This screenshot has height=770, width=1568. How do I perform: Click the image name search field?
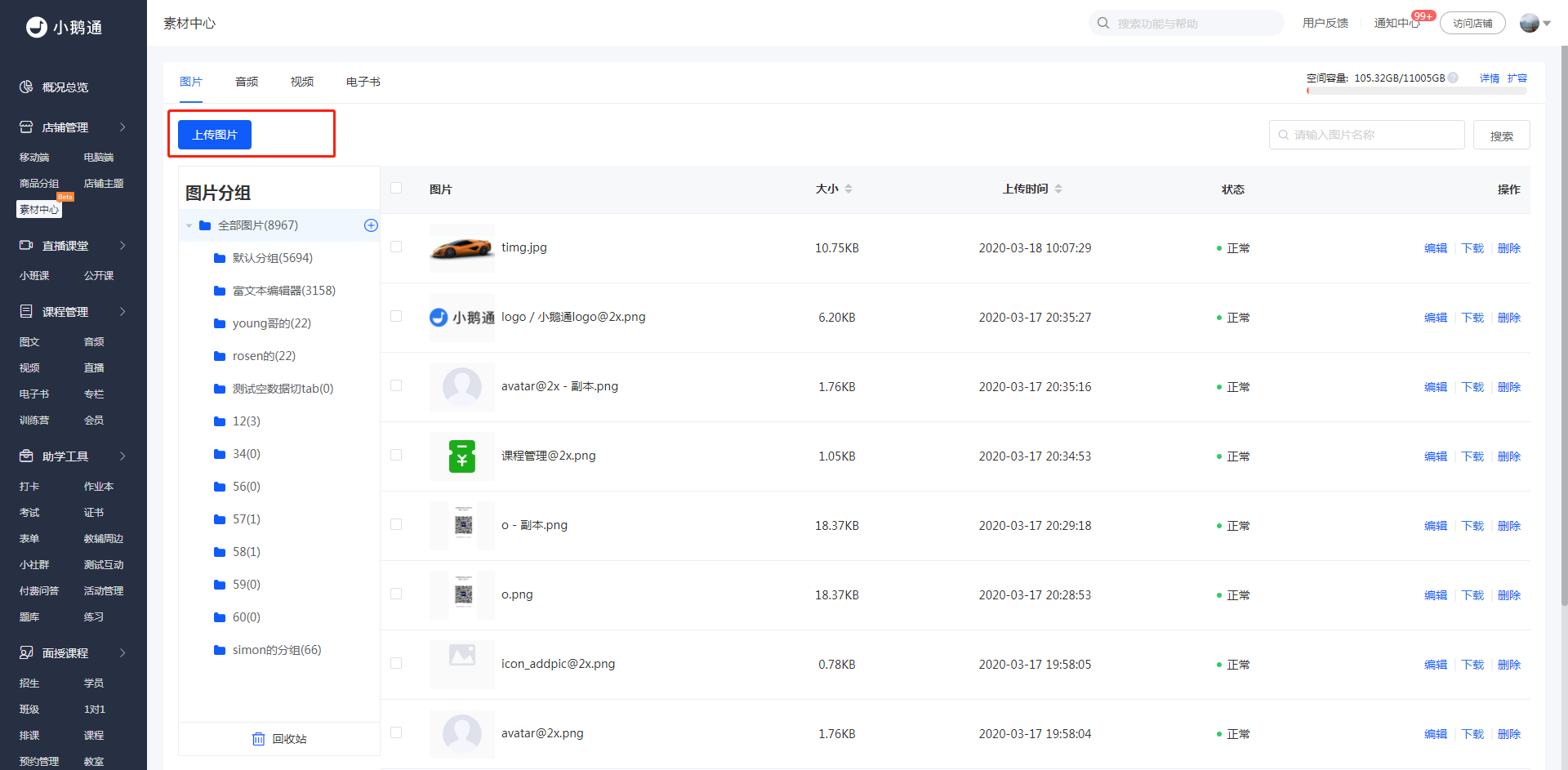[1366, 135]
